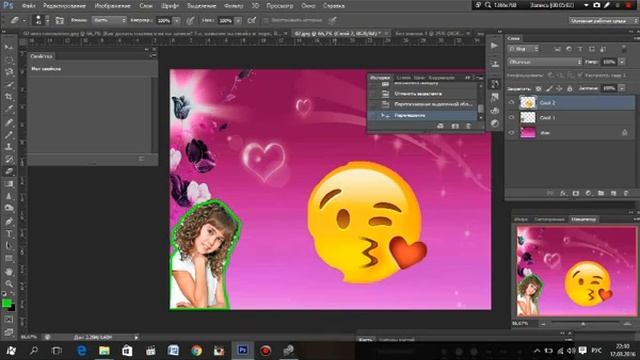Click add layer style fx icon
The width and height of the screenshot is (640, 360).
[x=563, y=193]
